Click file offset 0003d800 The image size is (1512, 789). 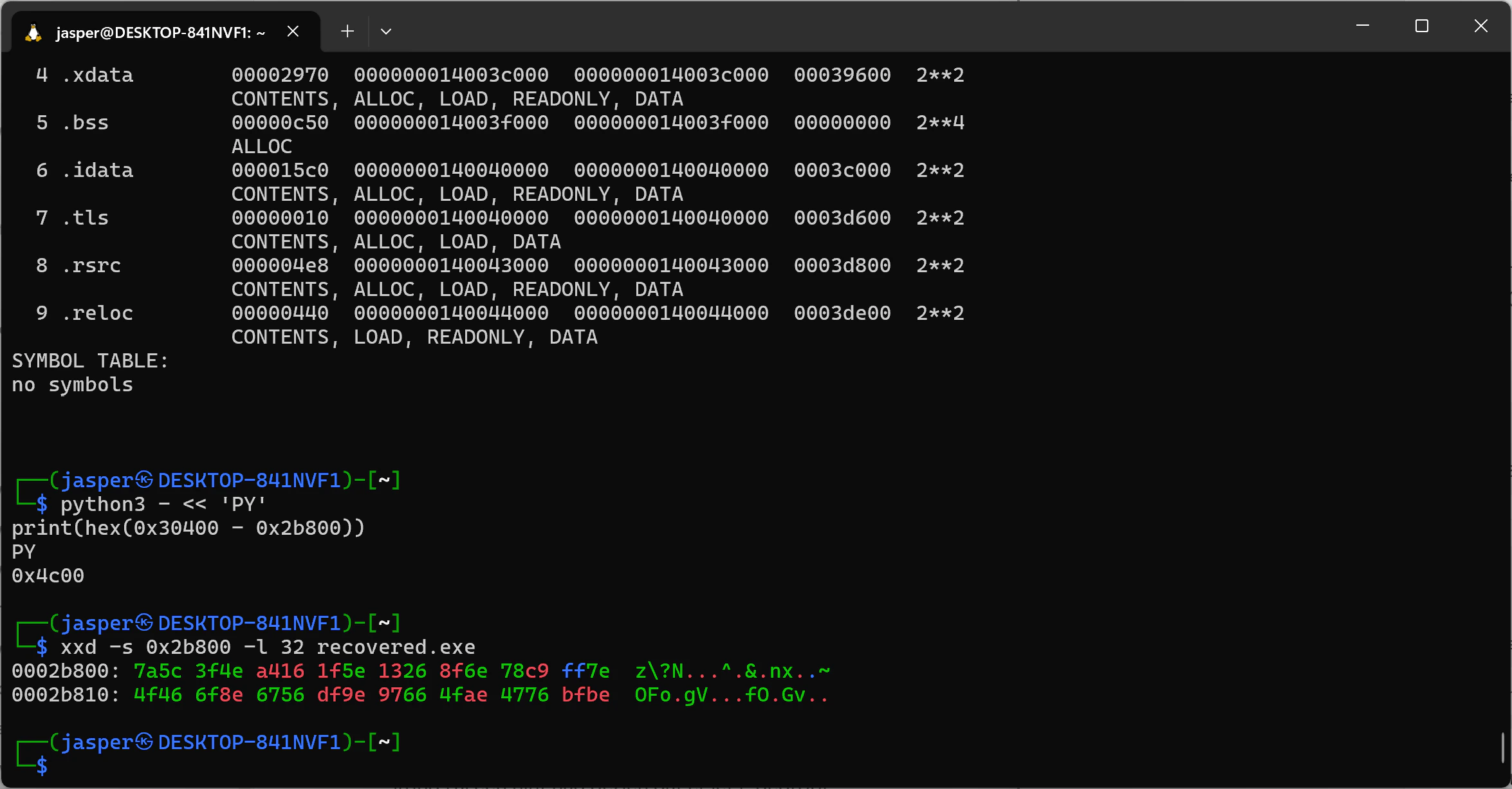point(842,266)
